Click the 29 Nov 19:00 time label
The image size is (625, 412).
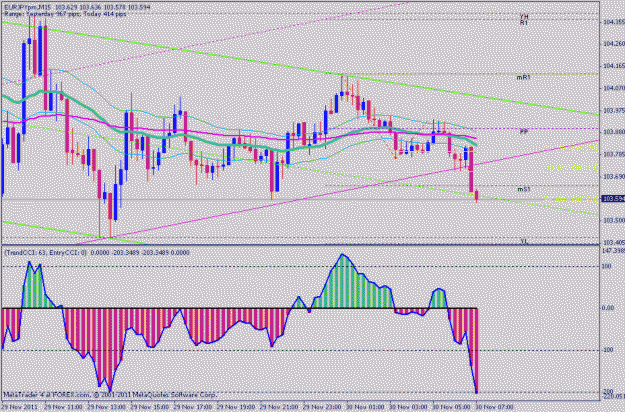236,408
